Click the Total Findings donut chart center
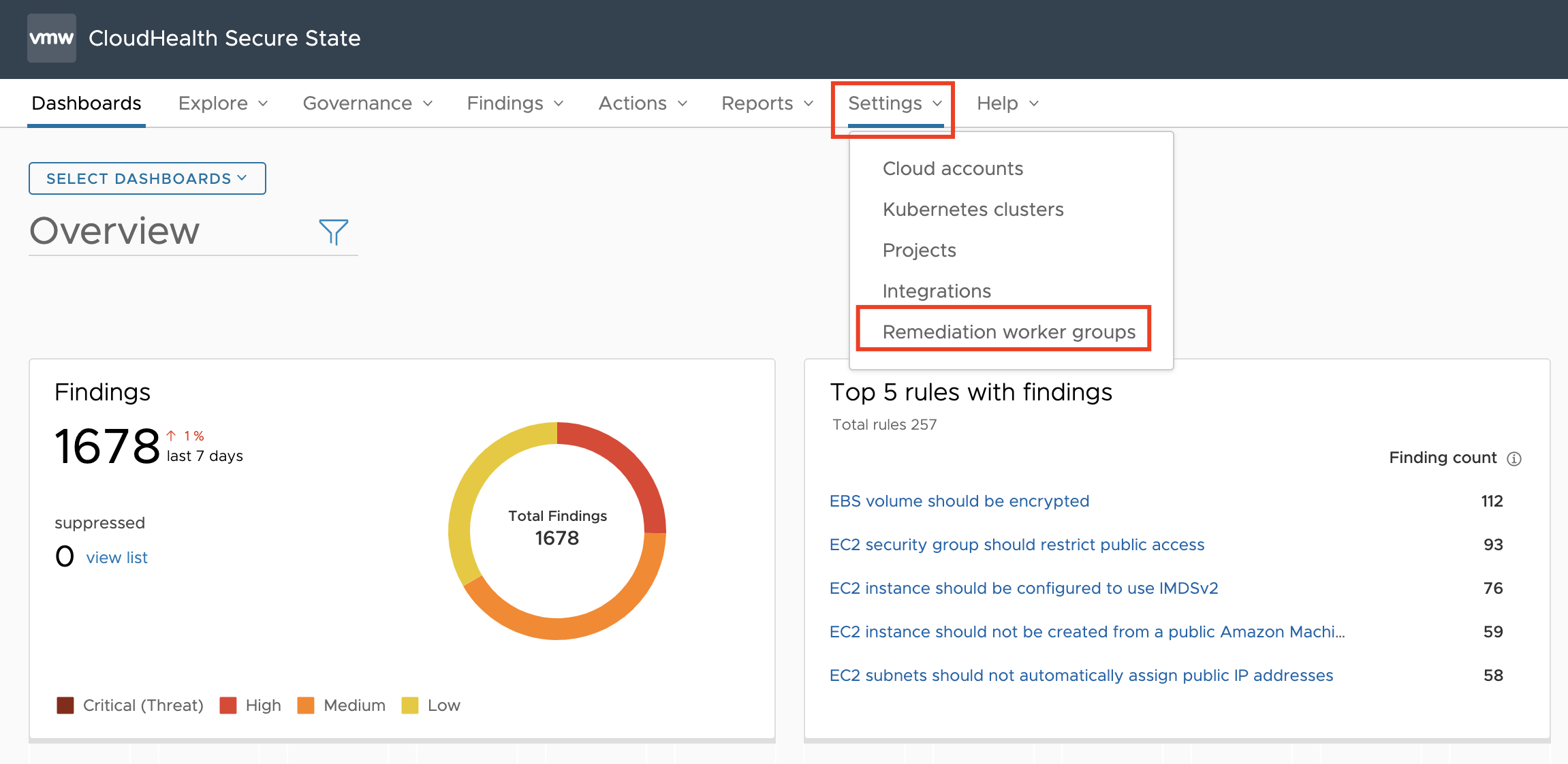Image resolution: width=1568 pixels, height=764 pixels. click(557, 528)
